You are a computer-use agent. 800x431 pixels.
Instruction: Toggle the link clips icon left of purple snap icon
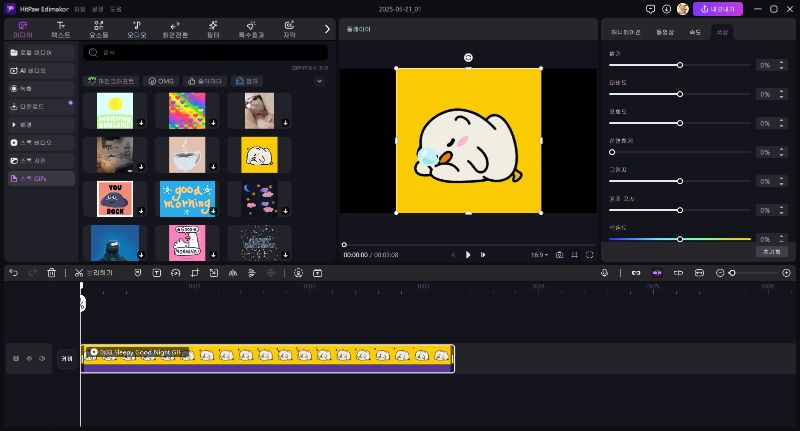click(x=636, y=273)
